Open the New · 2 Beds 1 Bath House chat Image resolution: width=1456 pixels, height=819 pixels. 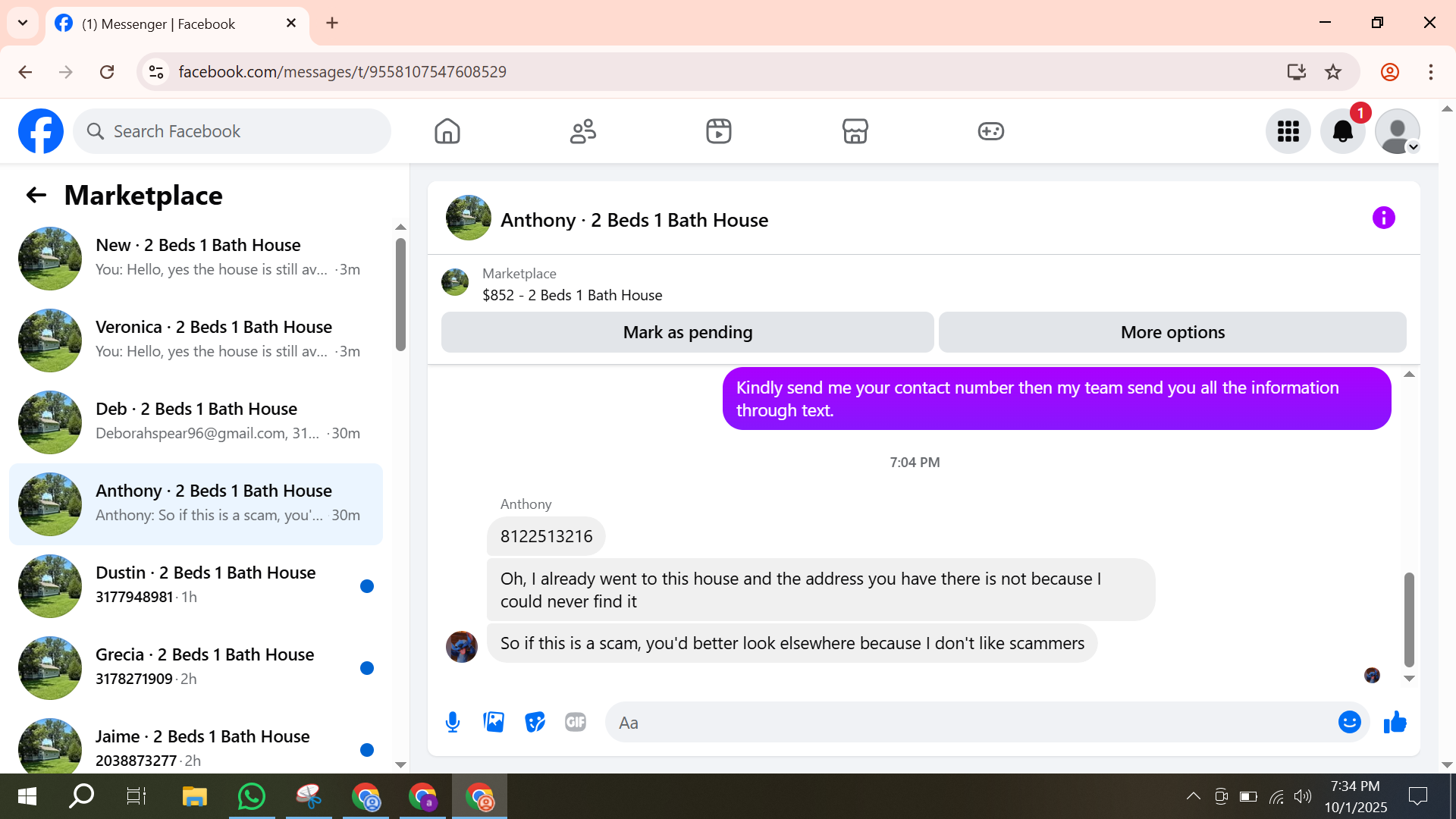[196, 259]
